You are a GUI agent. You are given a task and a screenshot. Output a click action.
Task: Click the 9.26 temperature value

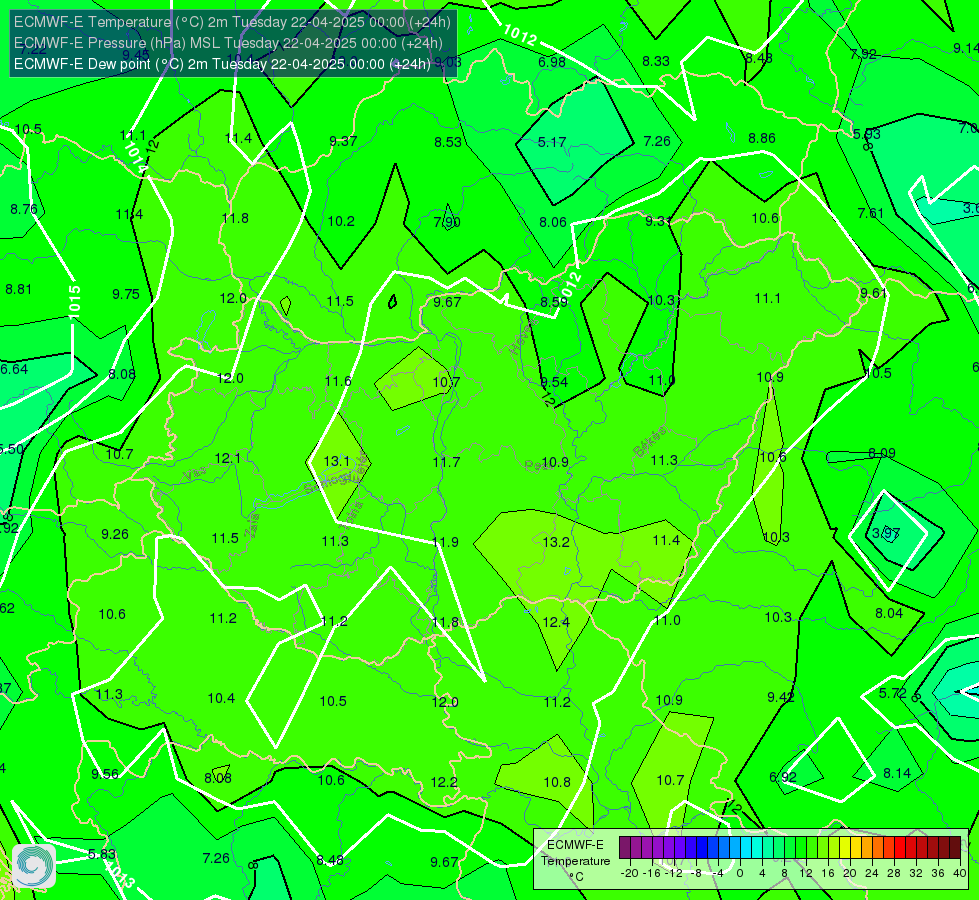click(115, 535)
